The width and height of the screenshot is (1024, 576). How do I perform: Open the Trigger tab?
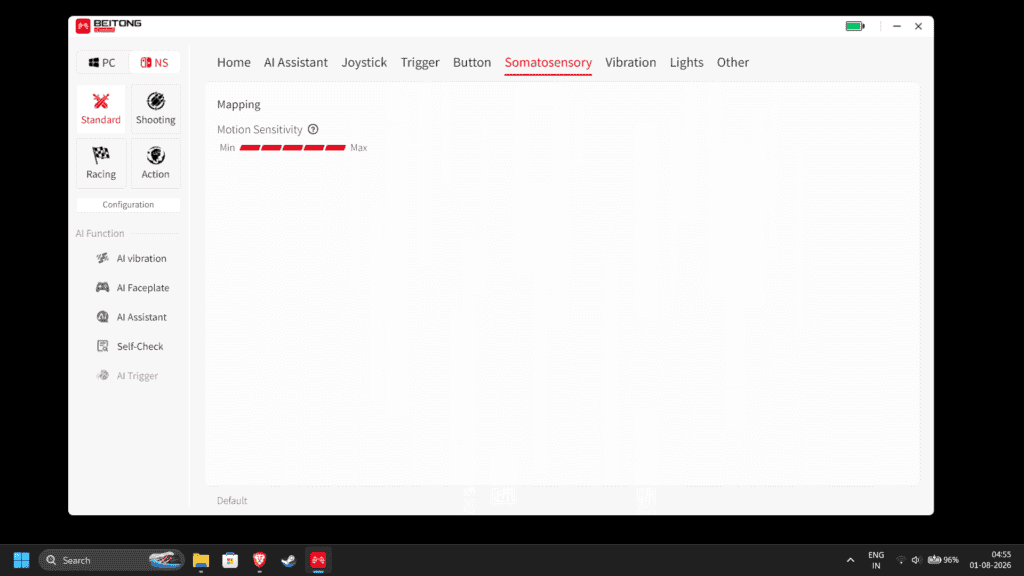[420, 63]
